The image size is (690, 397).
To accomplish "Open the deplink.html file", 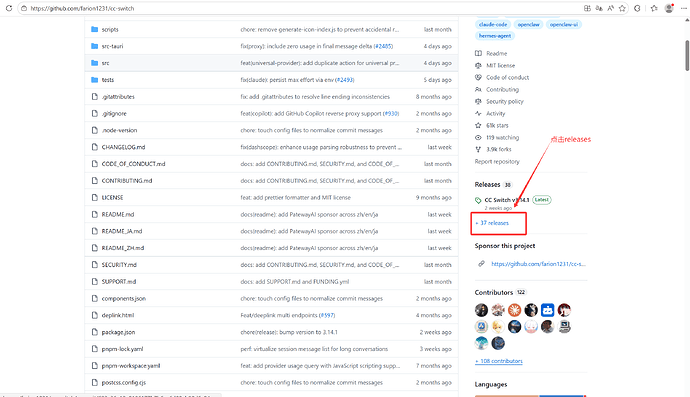I will pyautogui.click(x=118, y=315).
